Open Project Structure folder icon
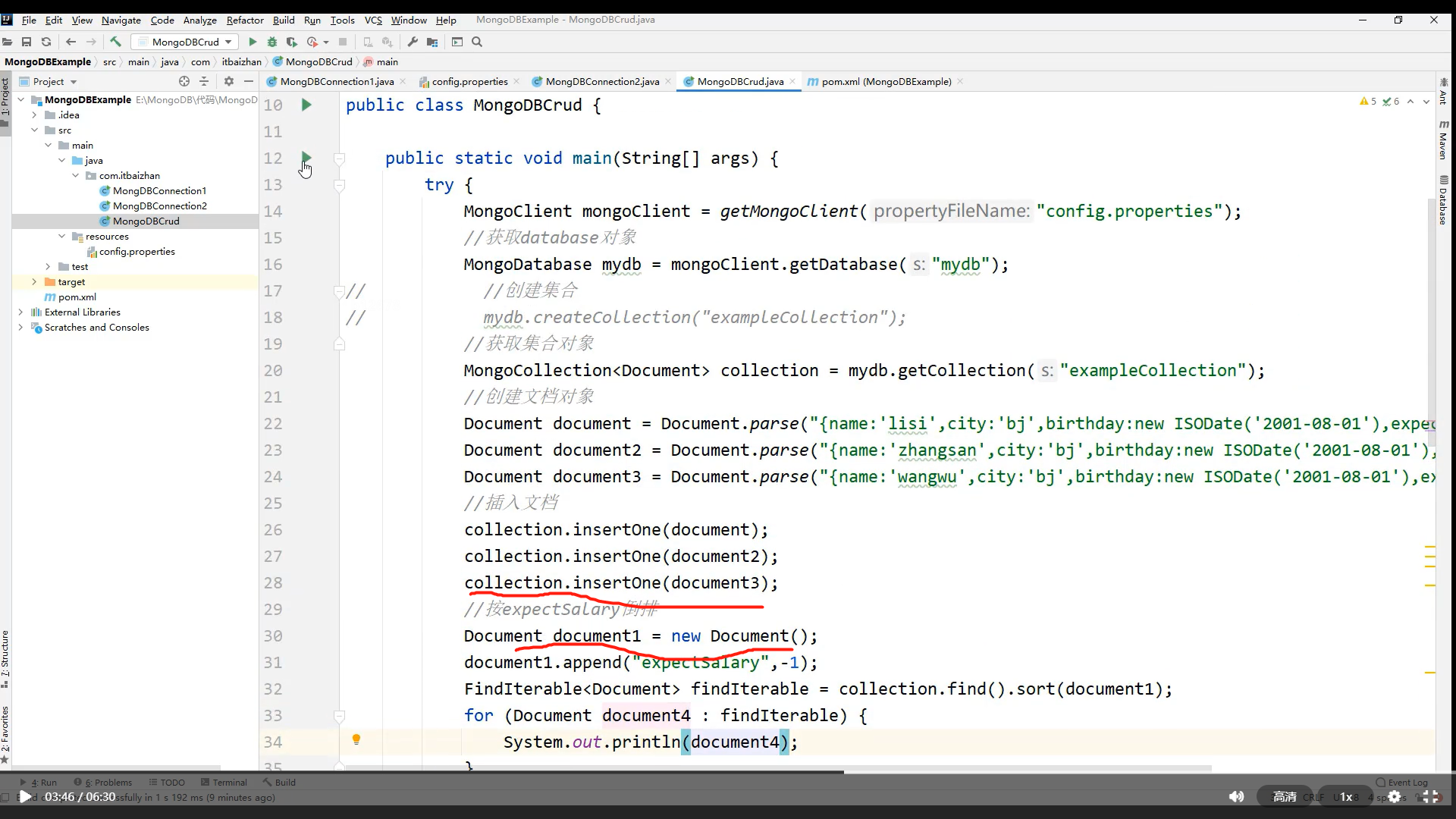 click(432, 42)
